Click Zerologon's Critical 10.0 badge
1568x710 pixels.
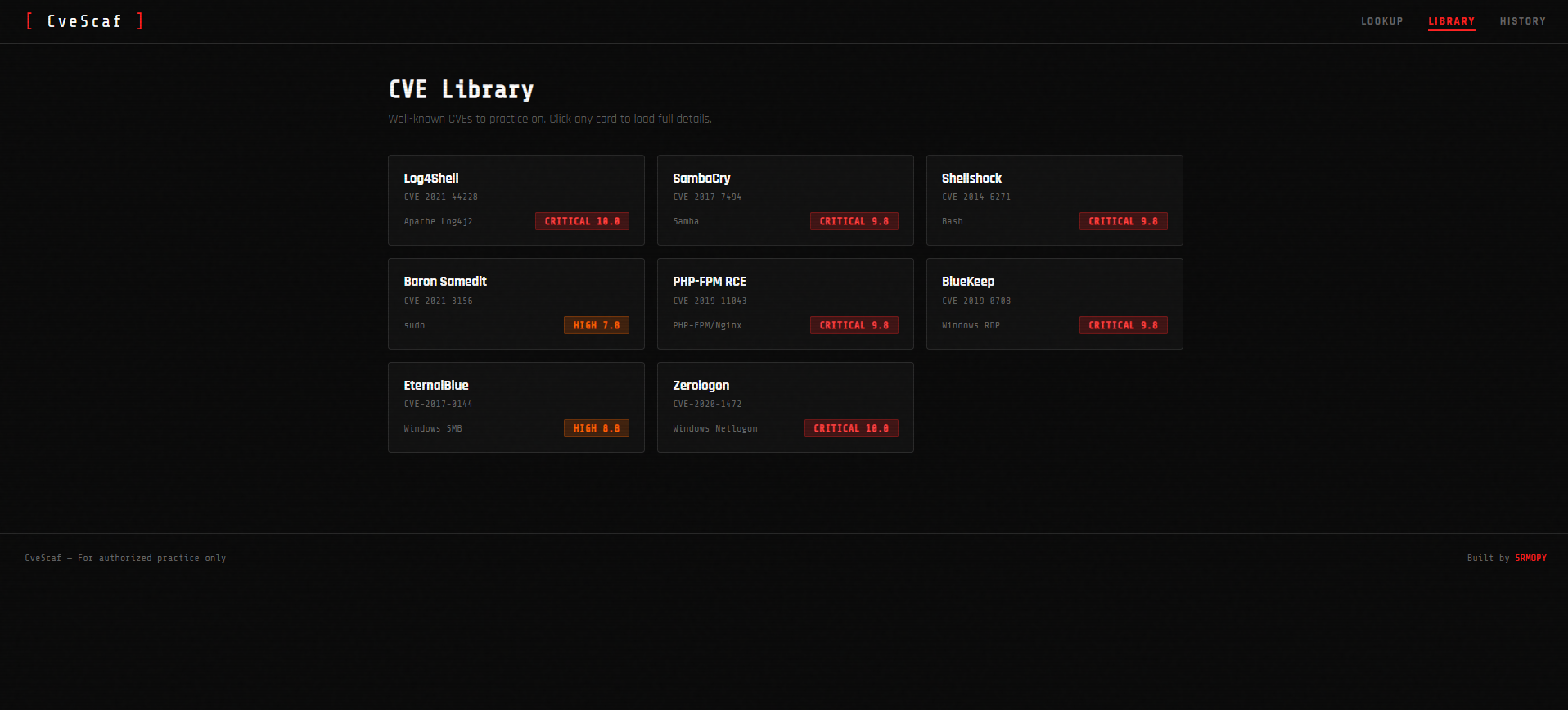[x=851, y=428]
